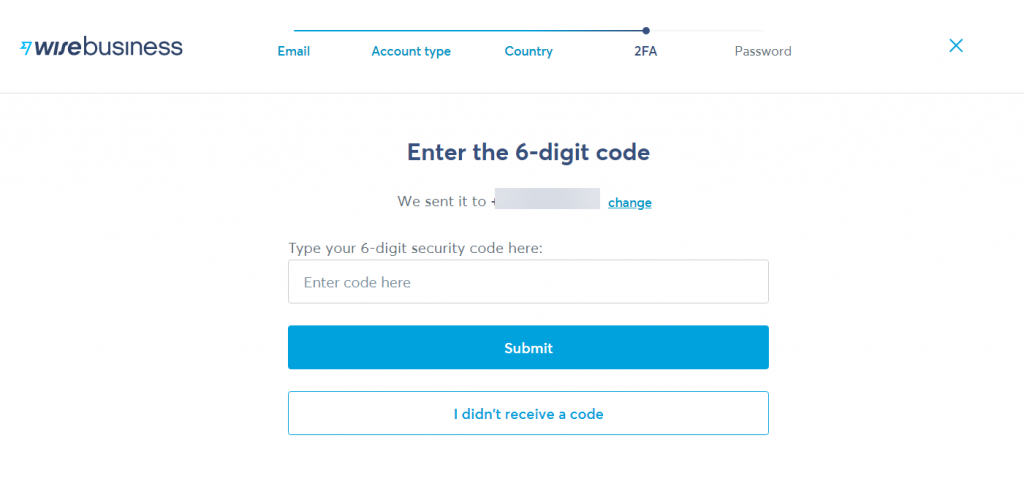This screenshot has height=487, width=1024.
Task: Select the 2FA step label
Action: (646, 51)
